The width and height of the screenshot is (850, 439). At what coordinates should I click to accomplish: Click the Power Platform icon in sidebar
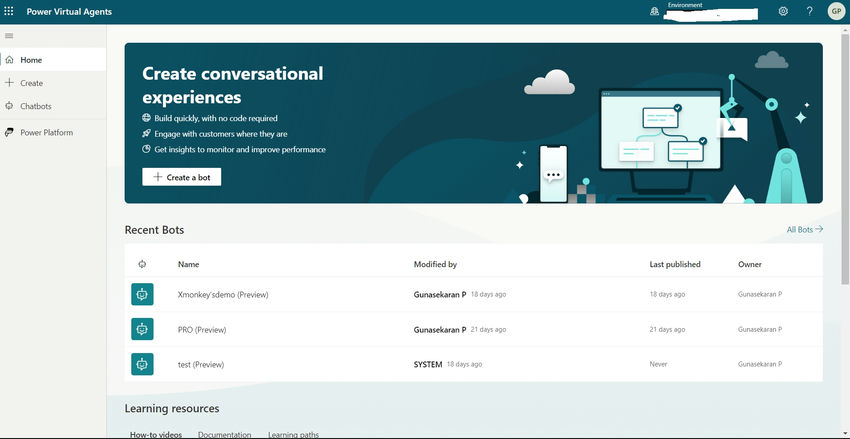[x=9, y=132]
